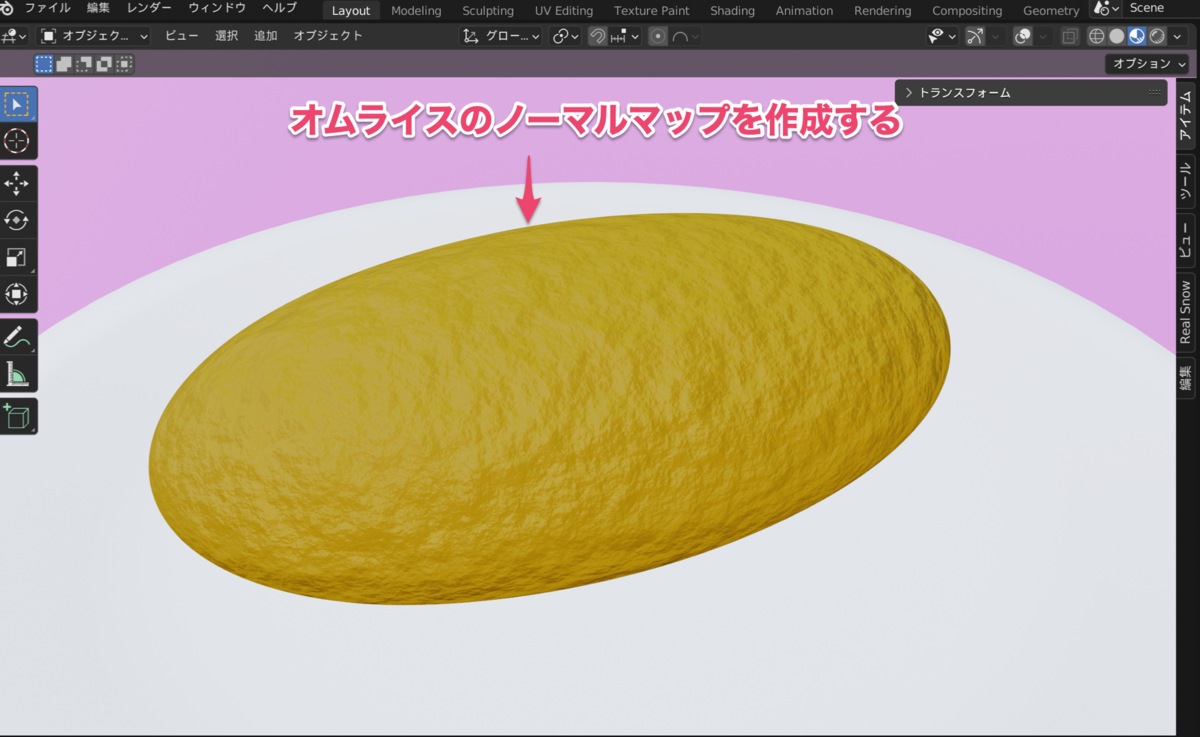Select the Transform tool
1200x737 pixels.
pos(17,294)
